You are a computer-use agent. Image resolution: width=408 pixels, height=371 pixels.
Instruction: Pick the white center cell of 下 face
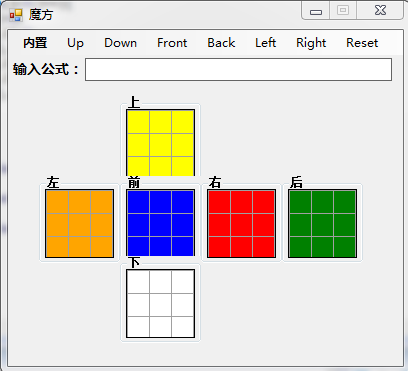(x=161, y=305)
